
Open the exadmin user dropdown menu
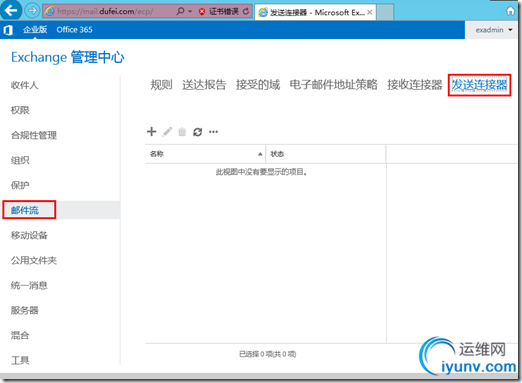(494, 30)
